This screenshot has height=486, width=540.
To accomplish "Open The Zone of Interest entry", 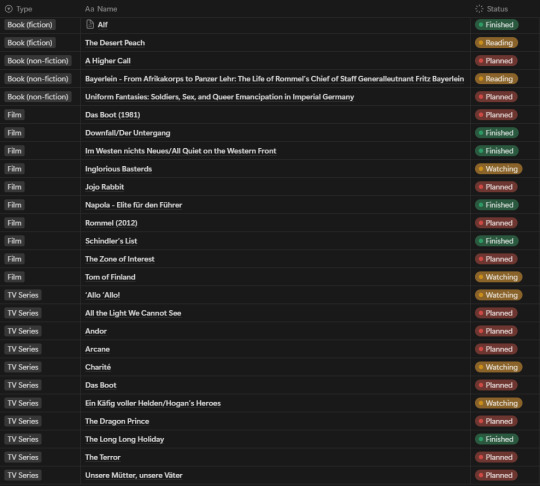I will (120, 259).
